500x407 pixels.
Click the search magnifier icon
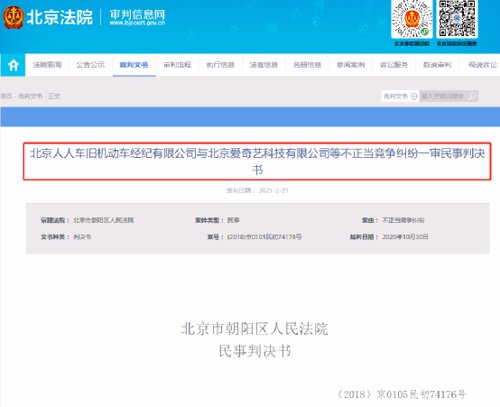click(472, 96)
